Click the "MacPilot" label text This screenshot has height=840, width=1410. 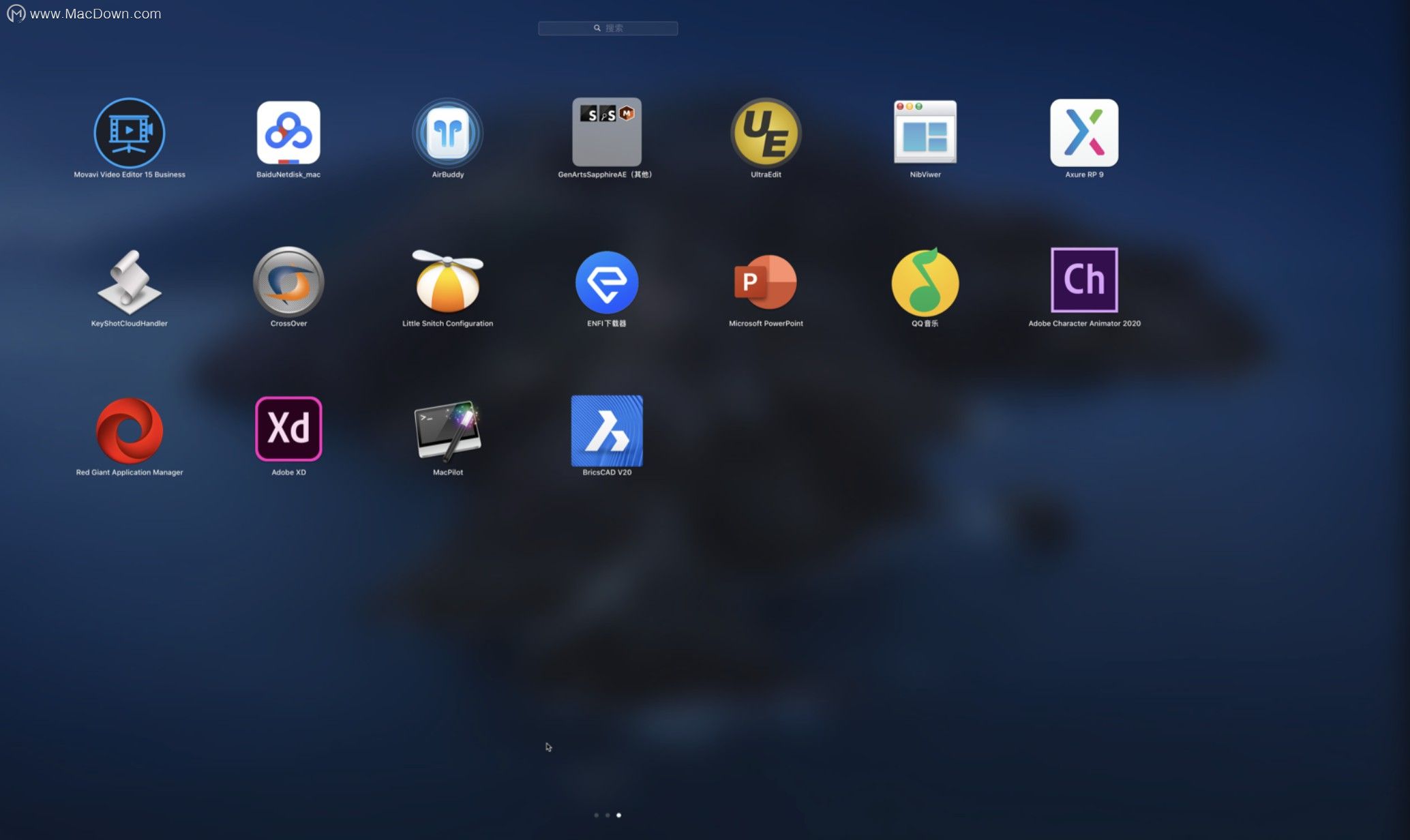448,472
